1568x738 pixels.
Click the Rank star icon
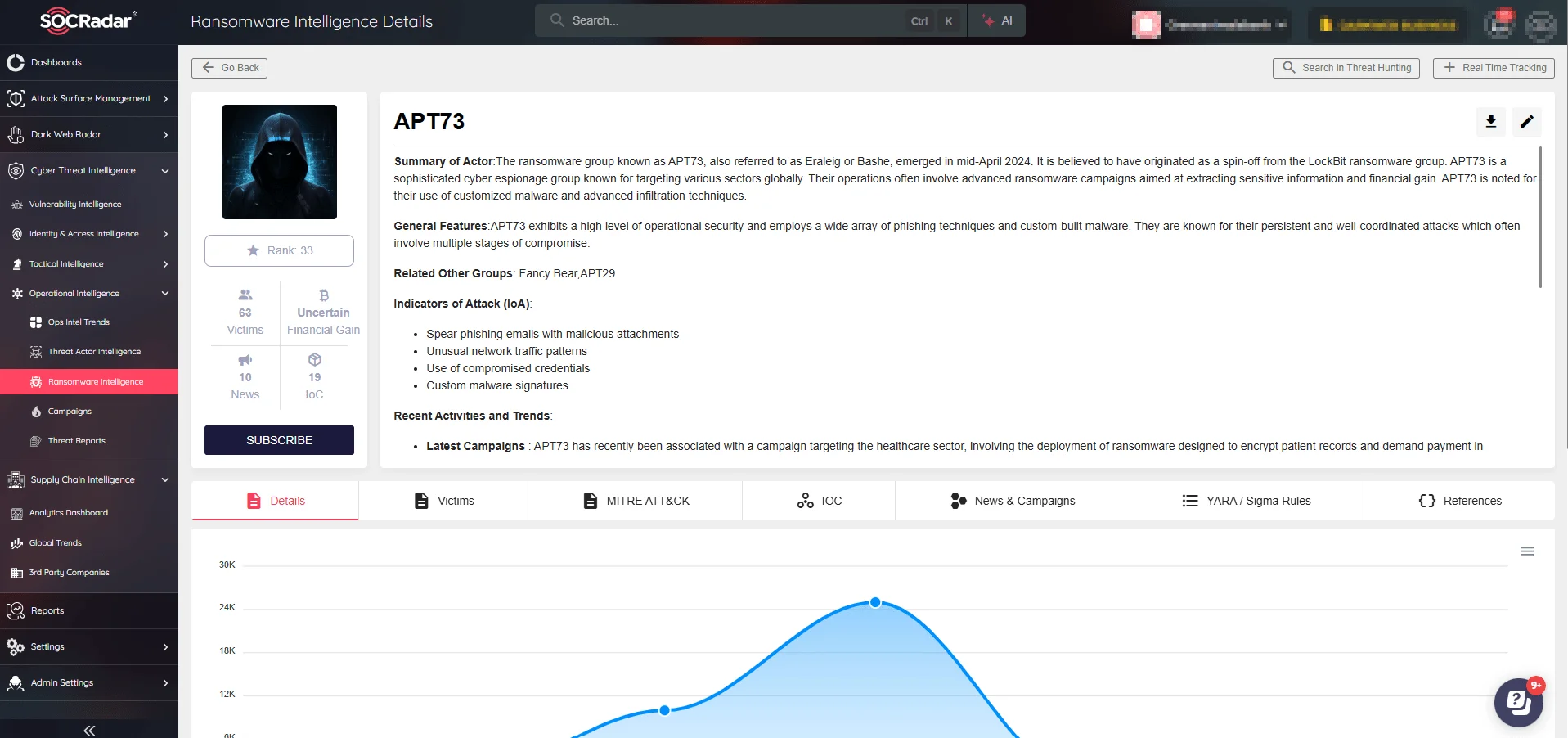coord(254,250)
